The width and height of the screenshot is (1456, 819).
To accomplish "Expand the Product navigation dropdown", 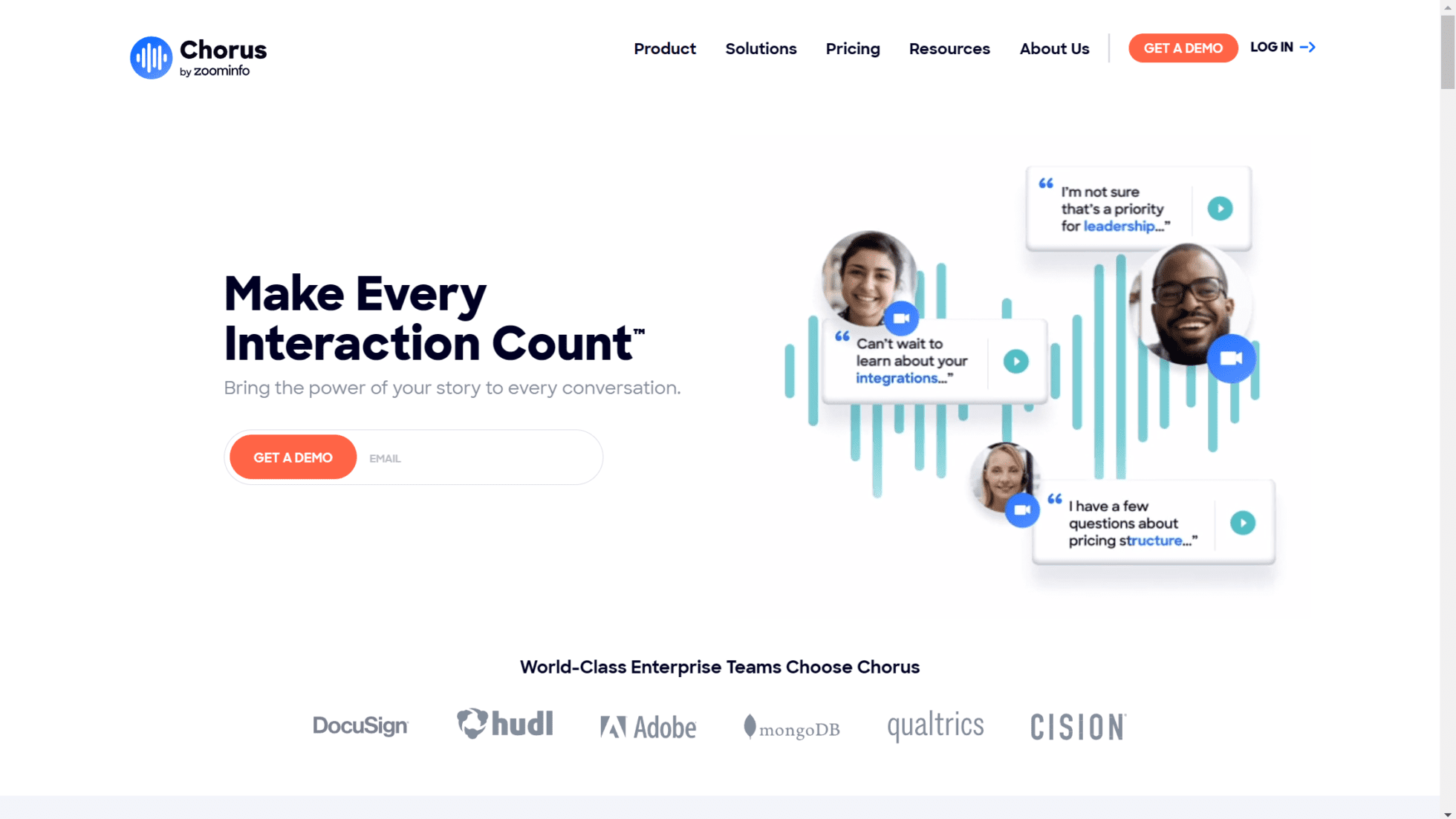I will click(x=664, y=48).
